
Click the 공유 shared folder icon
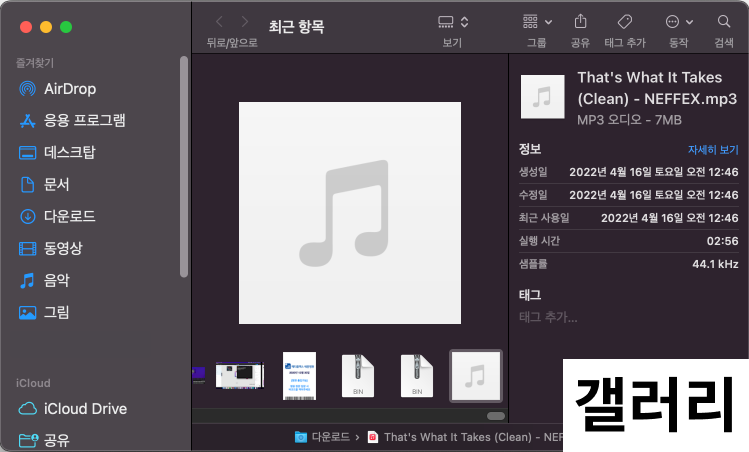28,440
